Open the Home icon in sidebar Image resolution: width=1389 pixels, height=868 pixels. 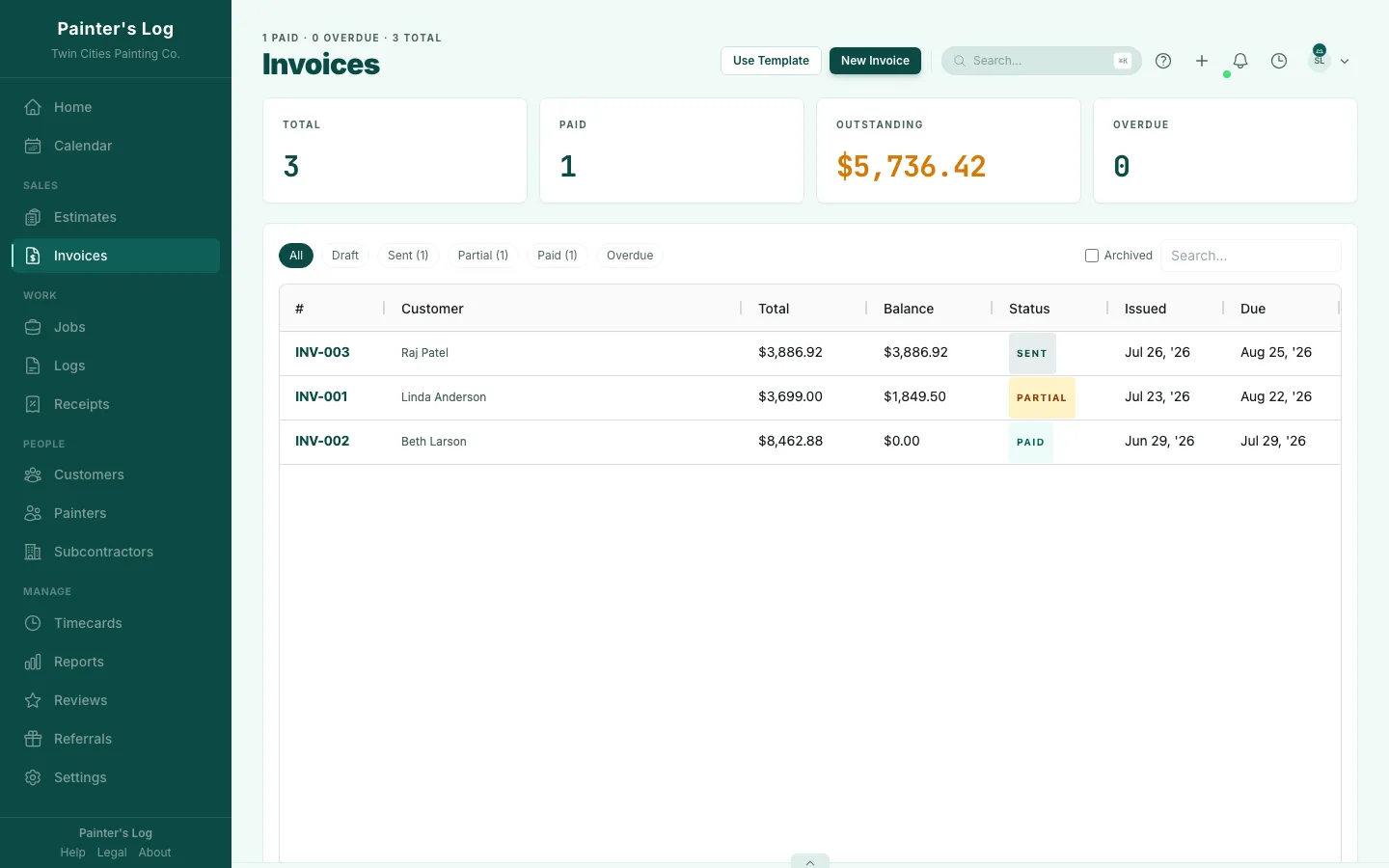(33, 107)
